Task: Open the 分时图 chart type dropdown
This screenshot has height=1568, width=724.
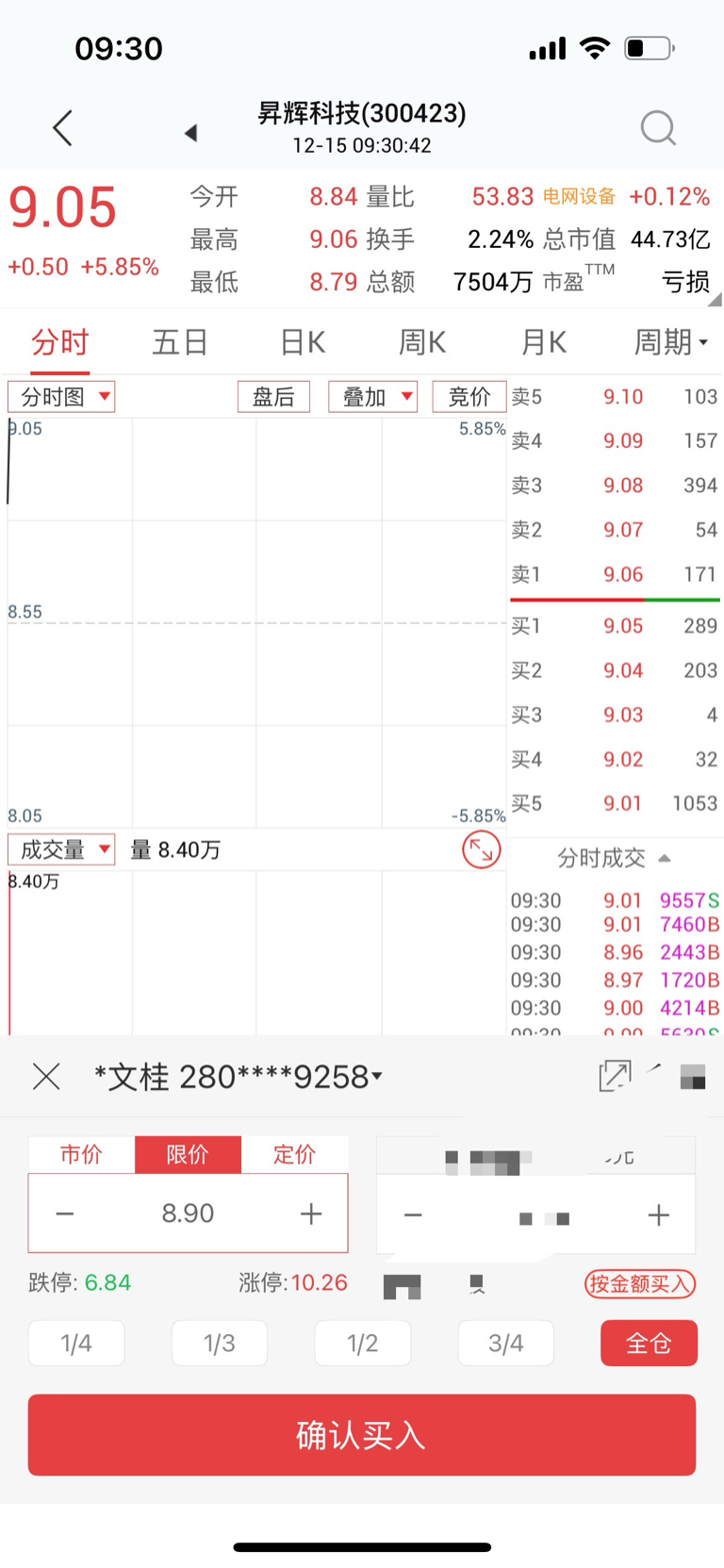Action: tap(61, 397)
